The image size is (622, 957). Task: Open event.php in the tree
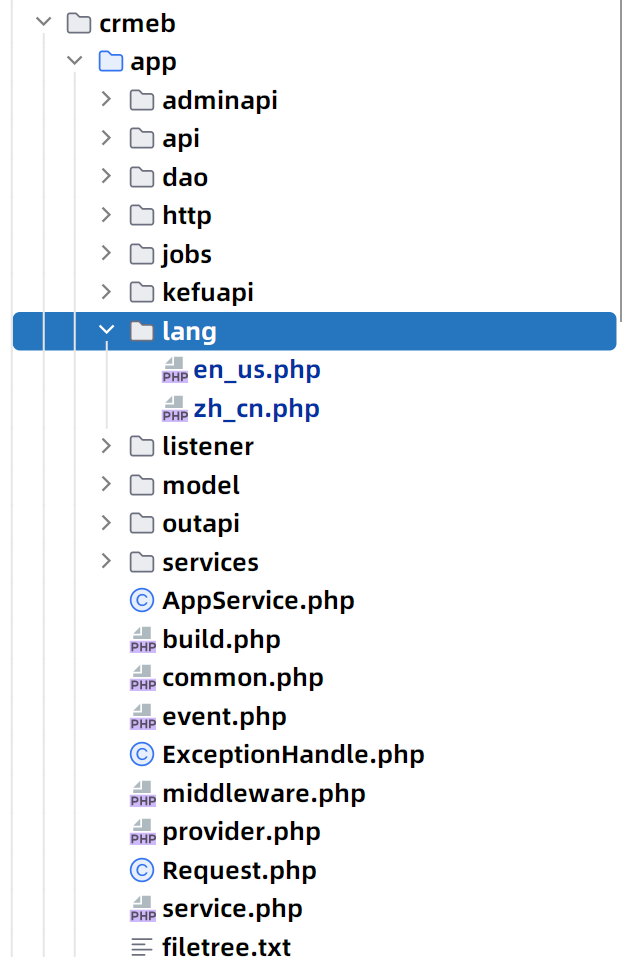(224, 716)
